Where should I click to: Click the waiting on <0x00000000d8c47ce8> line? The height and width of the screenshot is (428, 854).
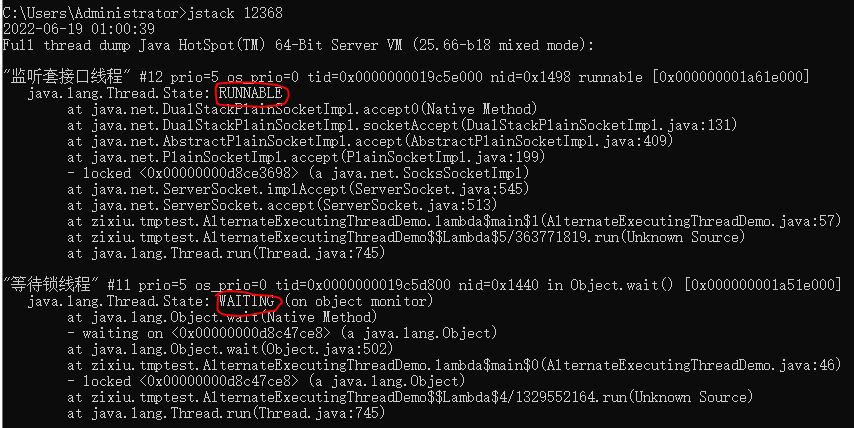click(282, 333)
